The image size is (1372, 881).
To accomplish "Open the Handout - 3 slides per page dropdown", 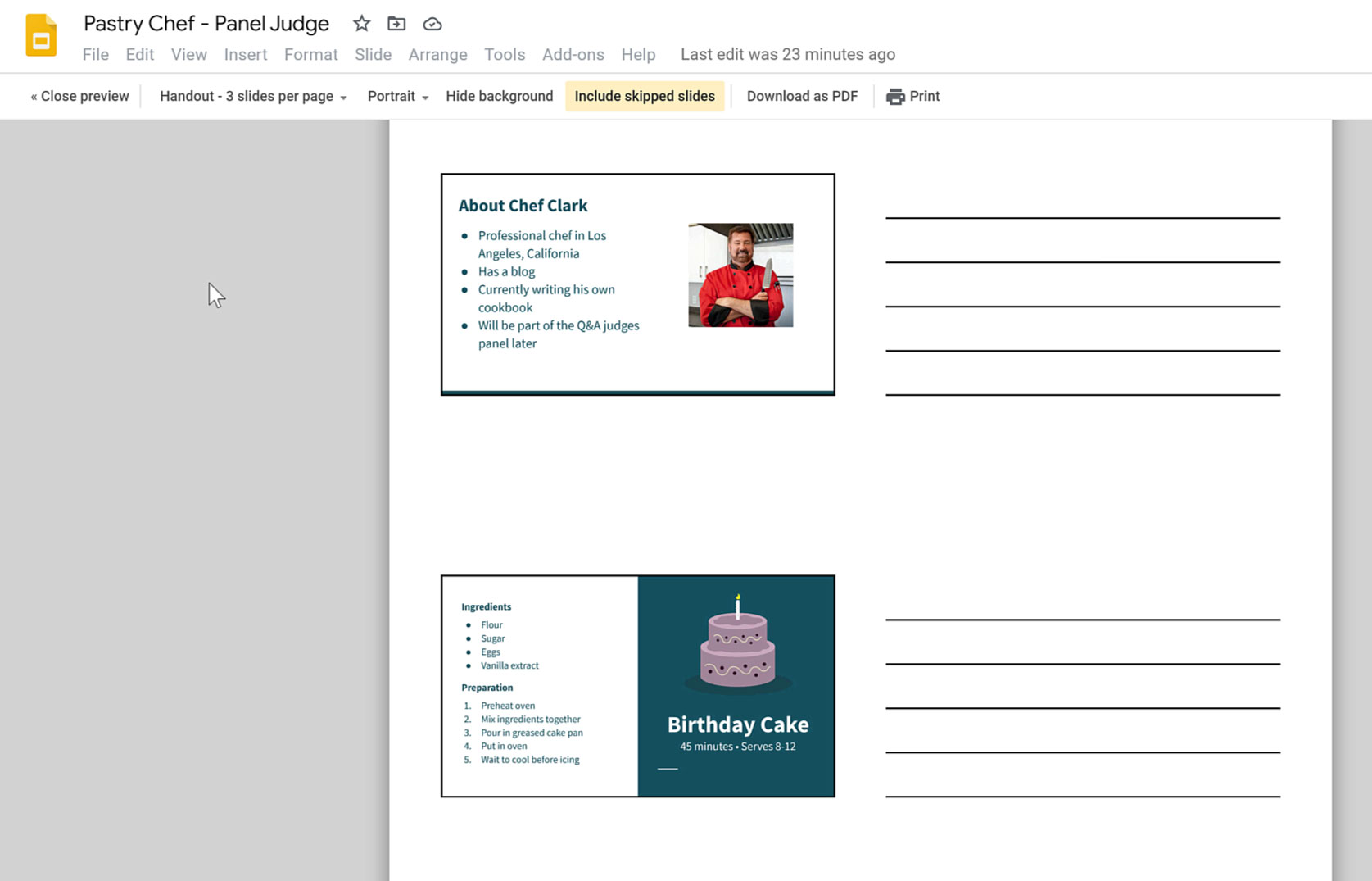I will point(247,96).
